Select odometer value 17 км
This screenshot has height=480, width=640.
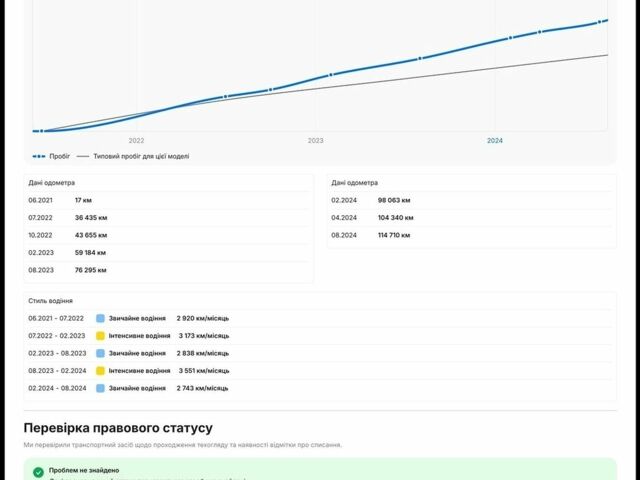83,200
